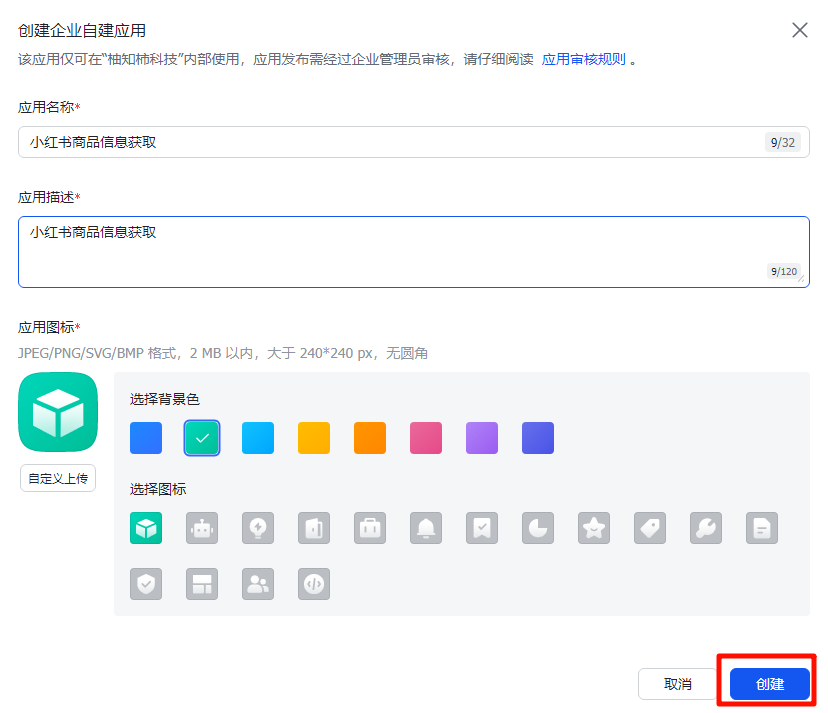Focus the 应用名称 input field

[390, 142]
